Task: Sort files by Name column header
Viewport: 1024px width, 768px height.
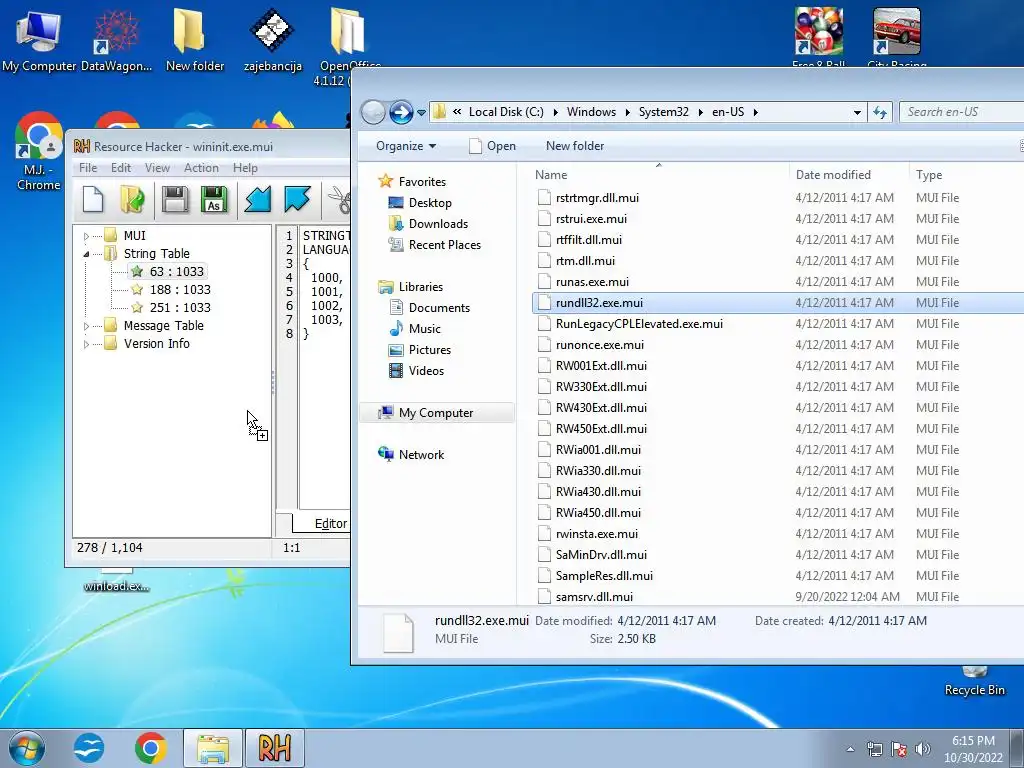Action: (658, 174)
